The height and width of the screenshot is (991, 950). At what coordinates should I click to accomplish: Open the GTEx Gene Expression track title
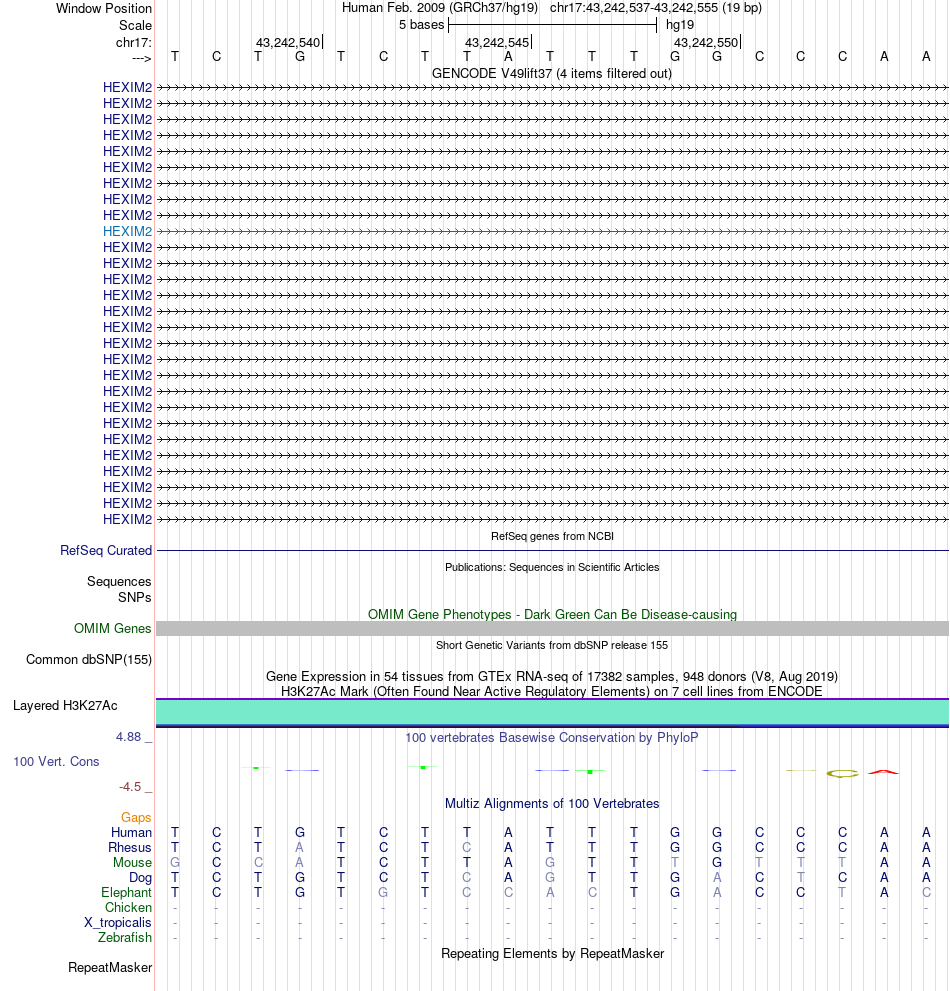tap(552, 676)
